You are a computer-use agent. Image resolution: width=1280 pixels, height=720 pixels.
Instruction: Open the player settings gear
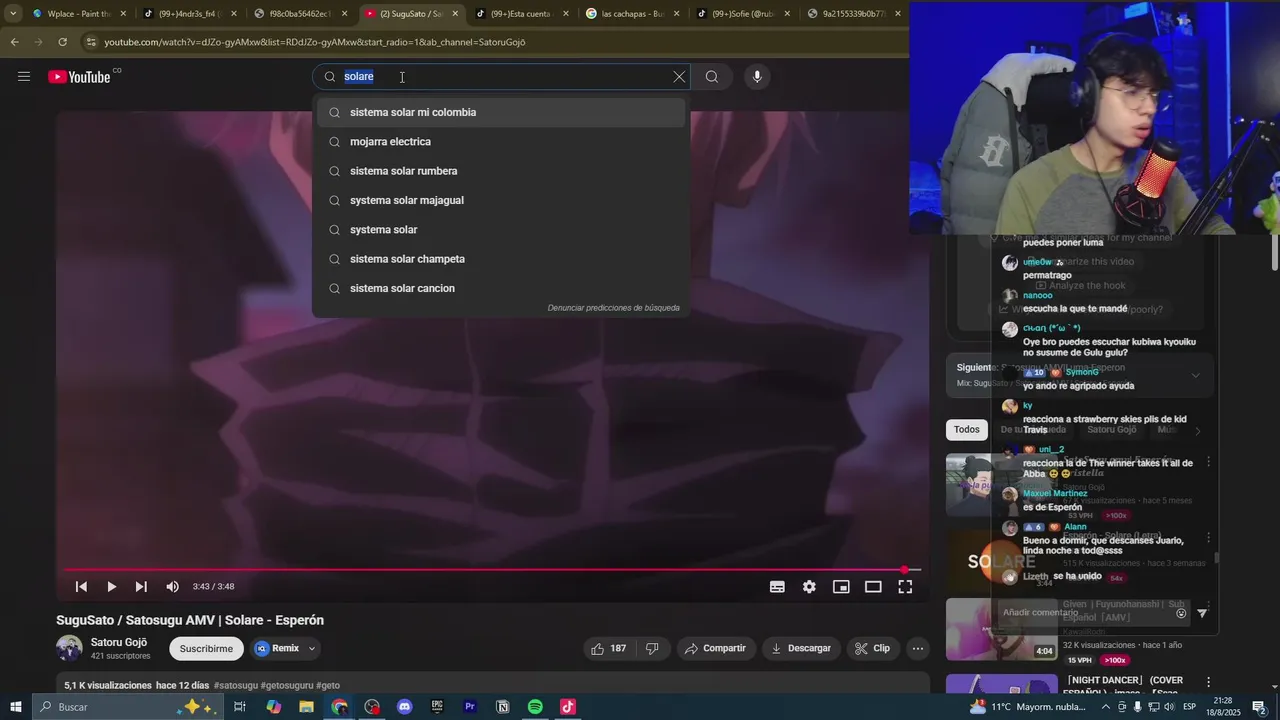(x=809, y=587)
